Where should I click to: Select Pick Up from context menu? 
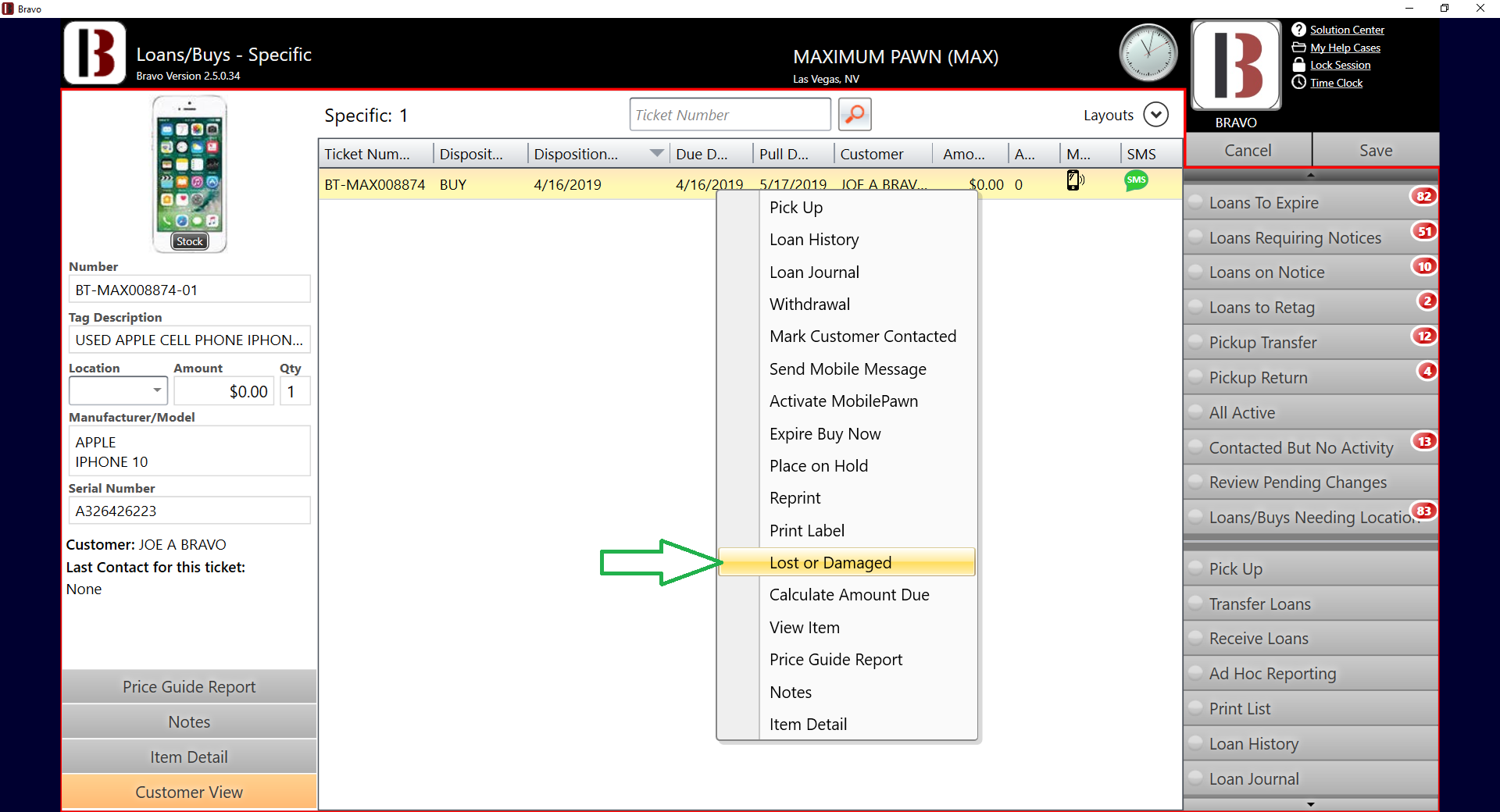click(x=847, y=208)
